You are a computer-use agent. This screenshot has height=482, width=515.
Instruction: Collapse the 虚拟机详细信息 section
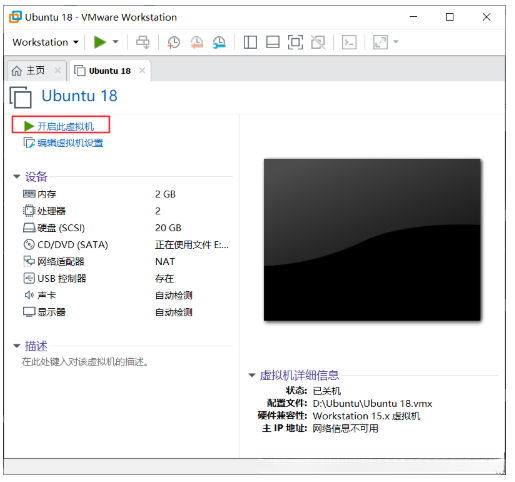(252, 375)
